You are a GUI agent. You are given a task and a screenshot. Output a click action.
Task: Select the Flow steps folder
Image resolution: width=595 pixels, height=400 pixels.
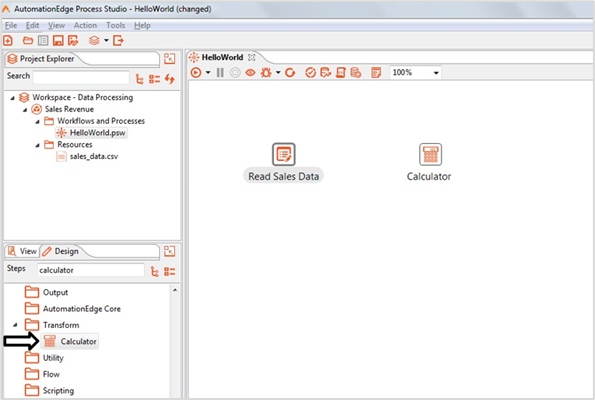(51, 374)
